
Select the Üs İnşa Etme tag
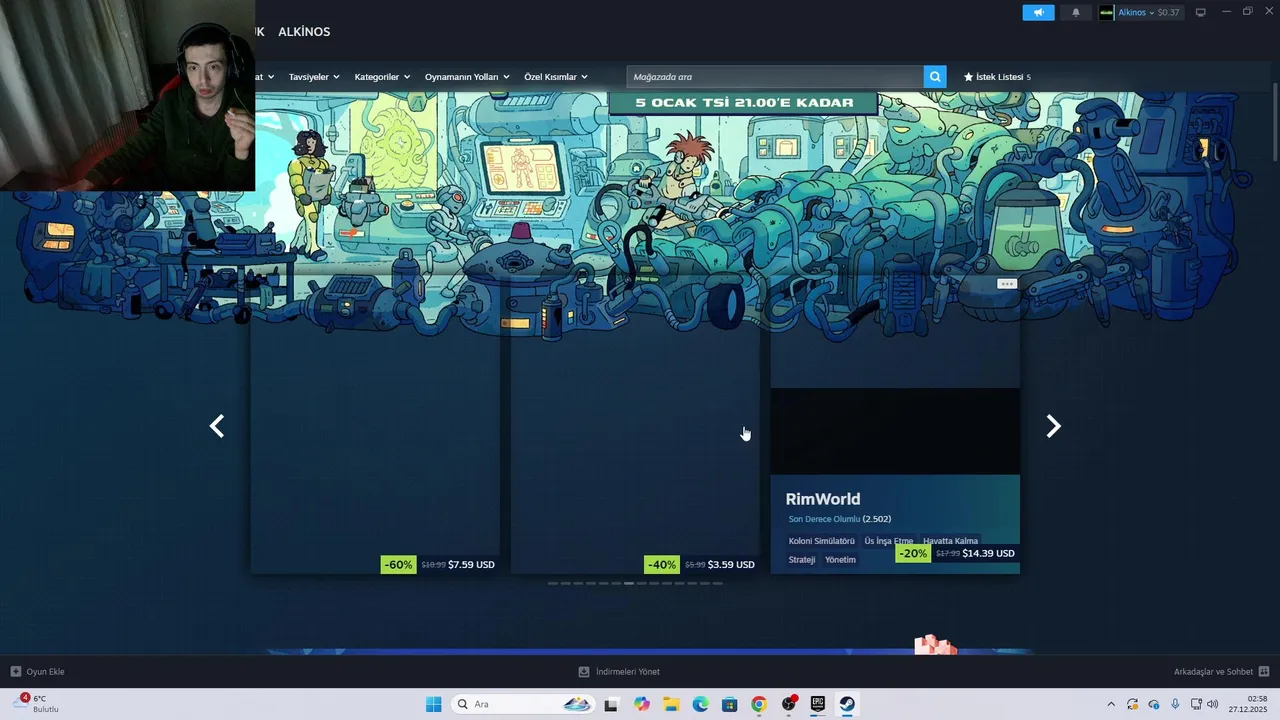click(x=889, y=541)
